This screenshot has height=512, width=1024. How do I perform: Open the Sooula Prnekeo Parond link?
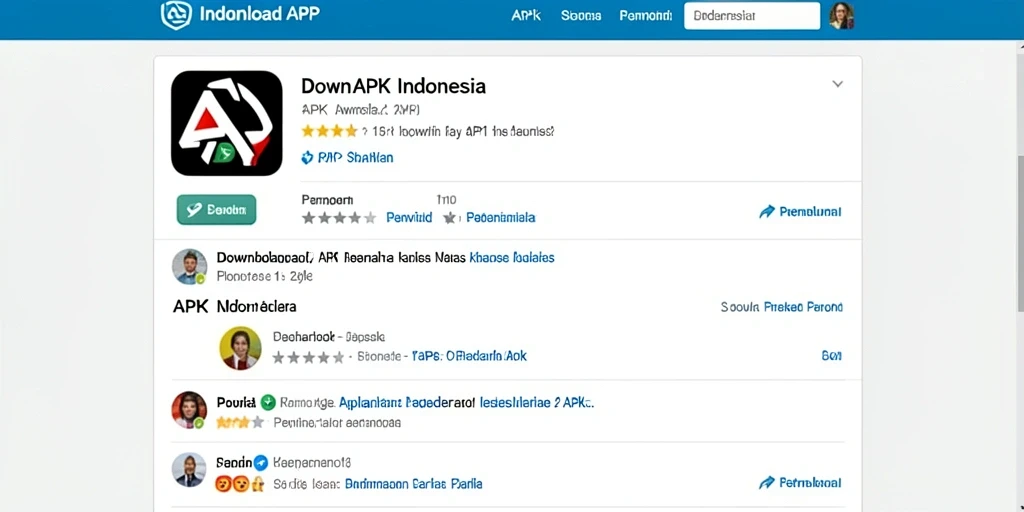(x=781, y=306)
